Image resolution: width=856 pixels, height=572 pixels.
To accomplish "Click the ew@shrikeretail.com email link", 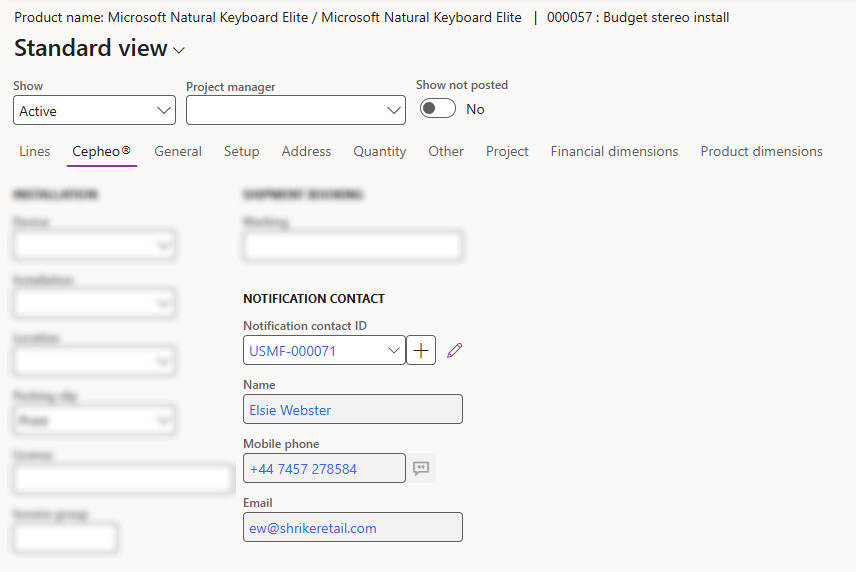I will 313,528.
